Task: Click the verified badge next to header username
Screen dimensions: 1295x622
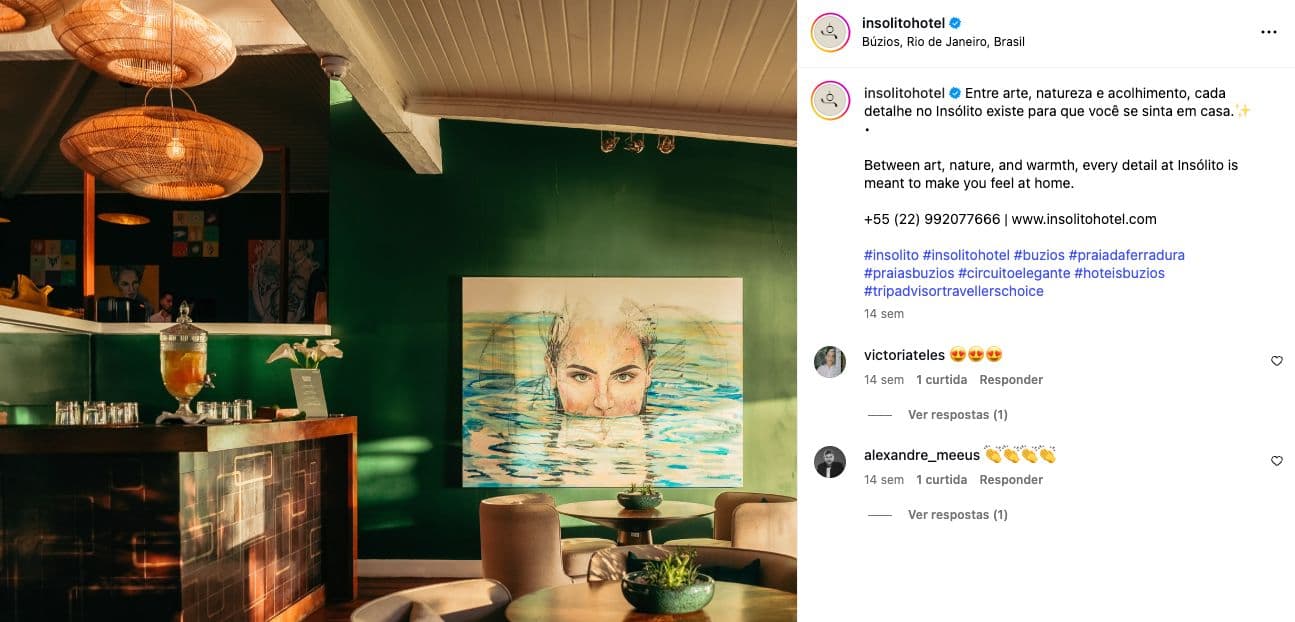Action: [x=955, y=23]
